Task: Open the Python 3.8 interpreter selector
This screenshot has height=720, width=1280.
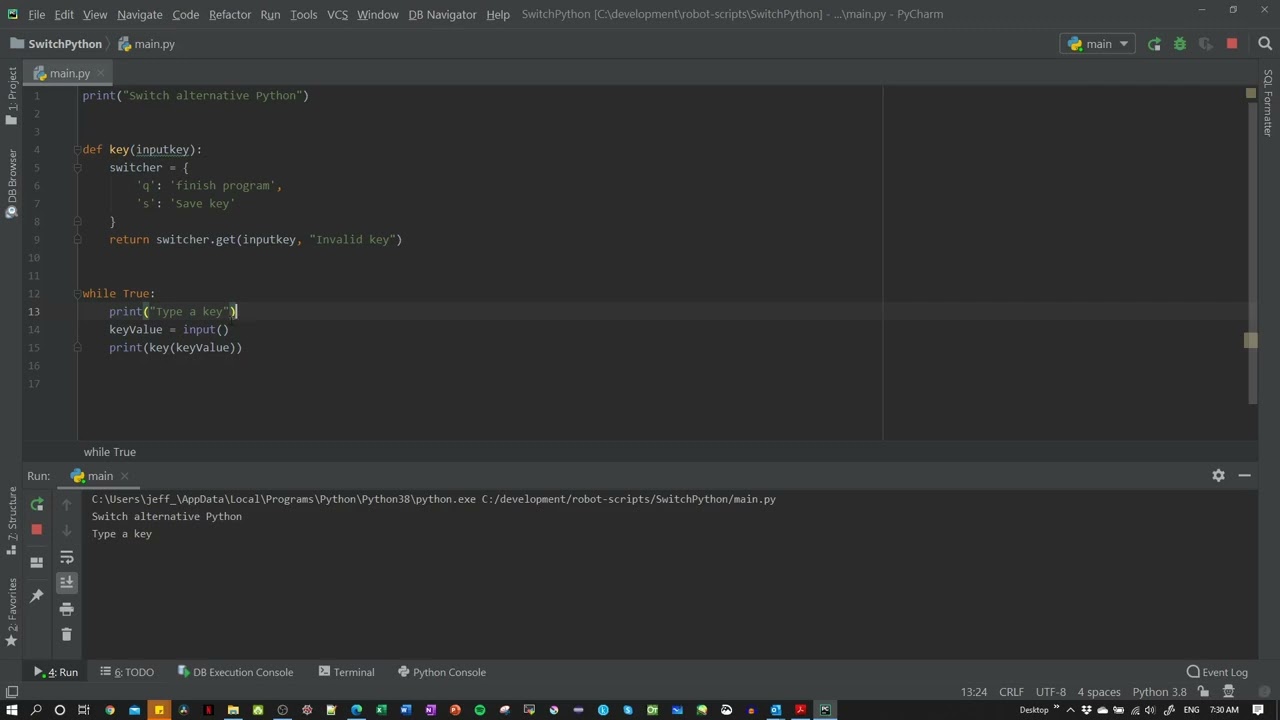Action: [x=1159, y=692]
